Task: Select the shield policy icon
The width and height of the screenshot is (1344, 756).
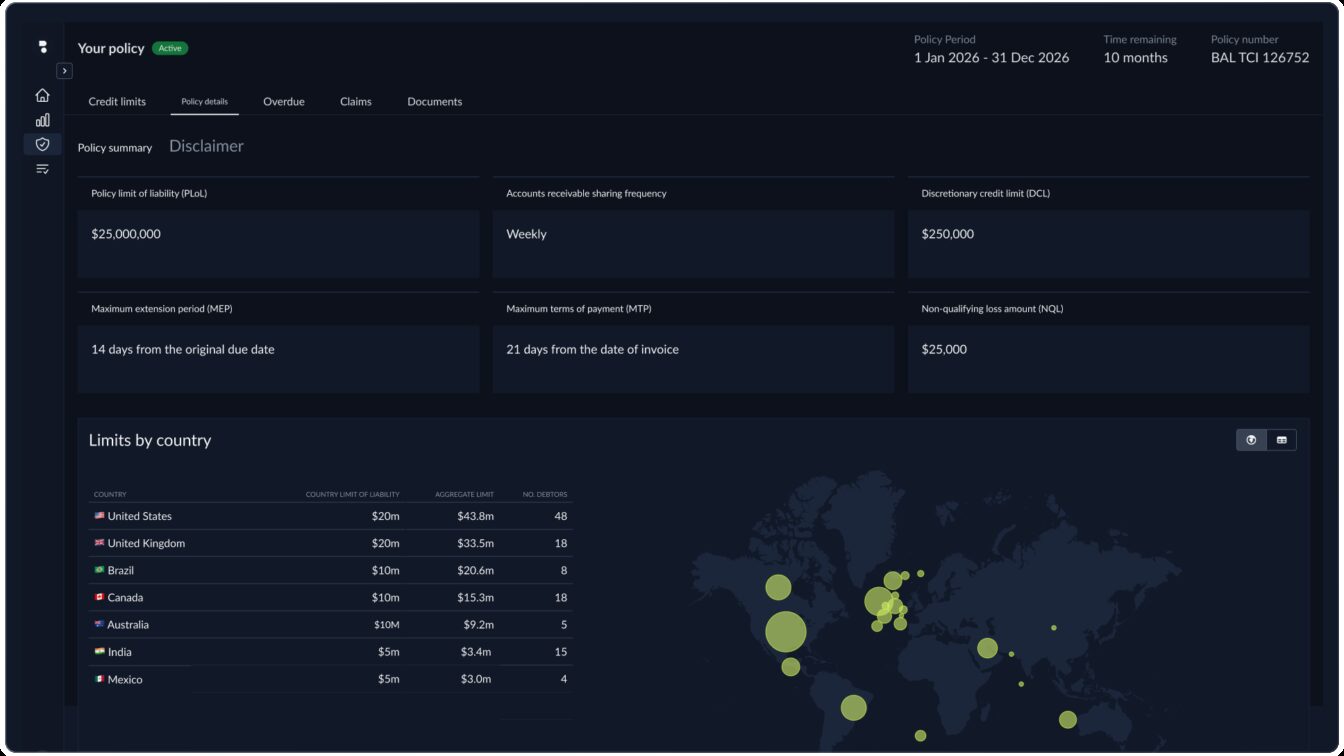Action: click(42, 144)
